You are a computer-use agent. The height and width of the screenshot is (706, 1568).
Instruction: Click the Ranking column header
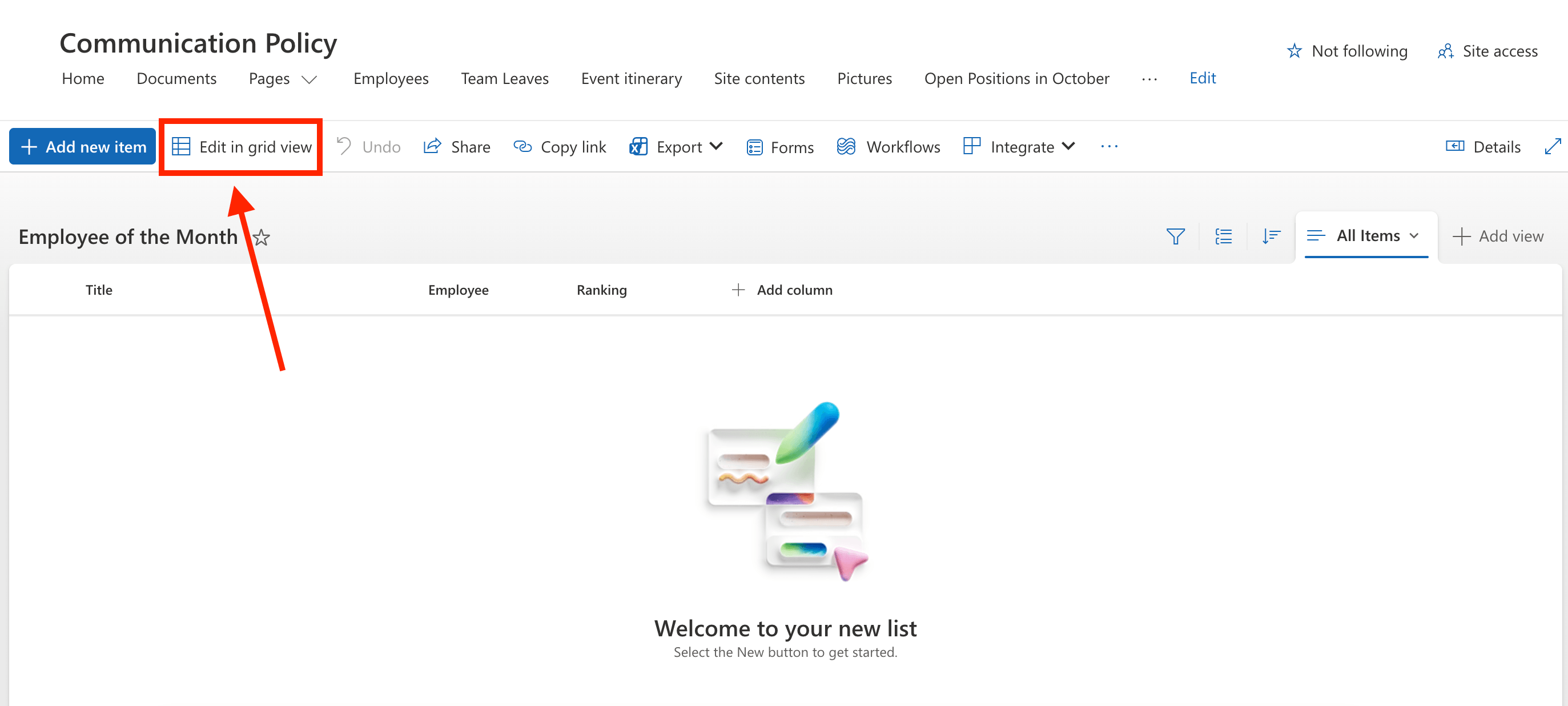click(601, 290)
